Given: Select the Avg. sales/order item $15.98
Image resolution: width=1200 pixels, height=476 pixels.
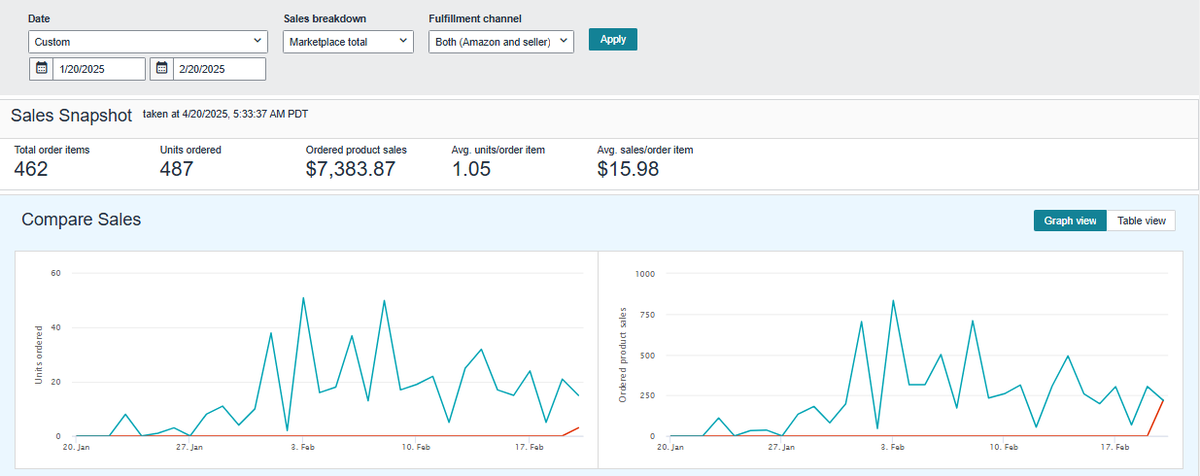Looking at the screenshot, I should (628, 169).
